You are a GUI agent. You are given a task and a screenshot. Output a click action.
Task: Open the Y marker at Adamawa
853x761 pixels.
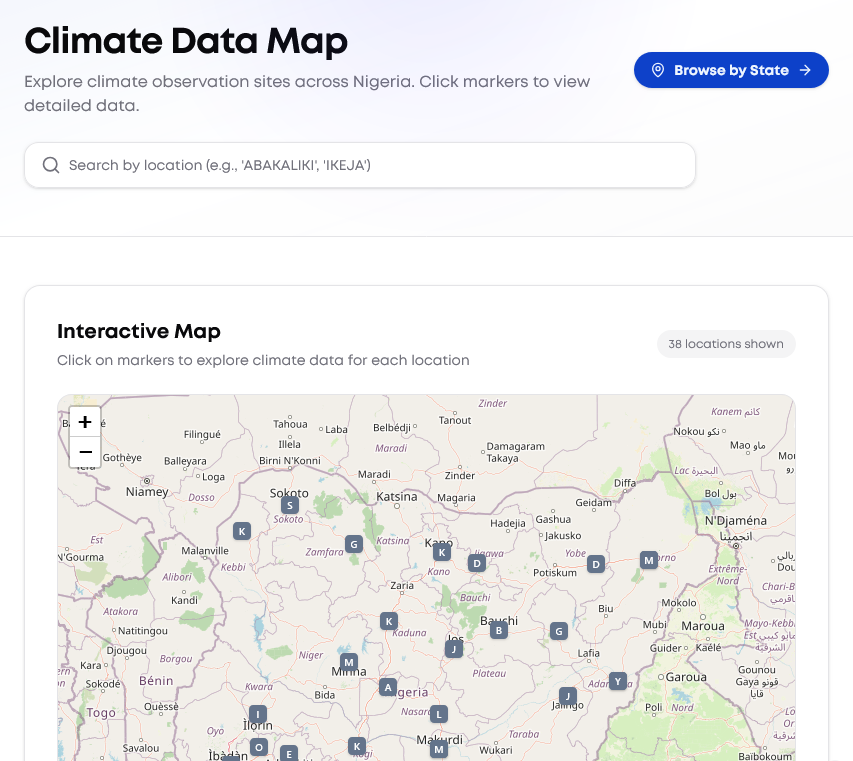pyautogui.click(x=618, y=681)
